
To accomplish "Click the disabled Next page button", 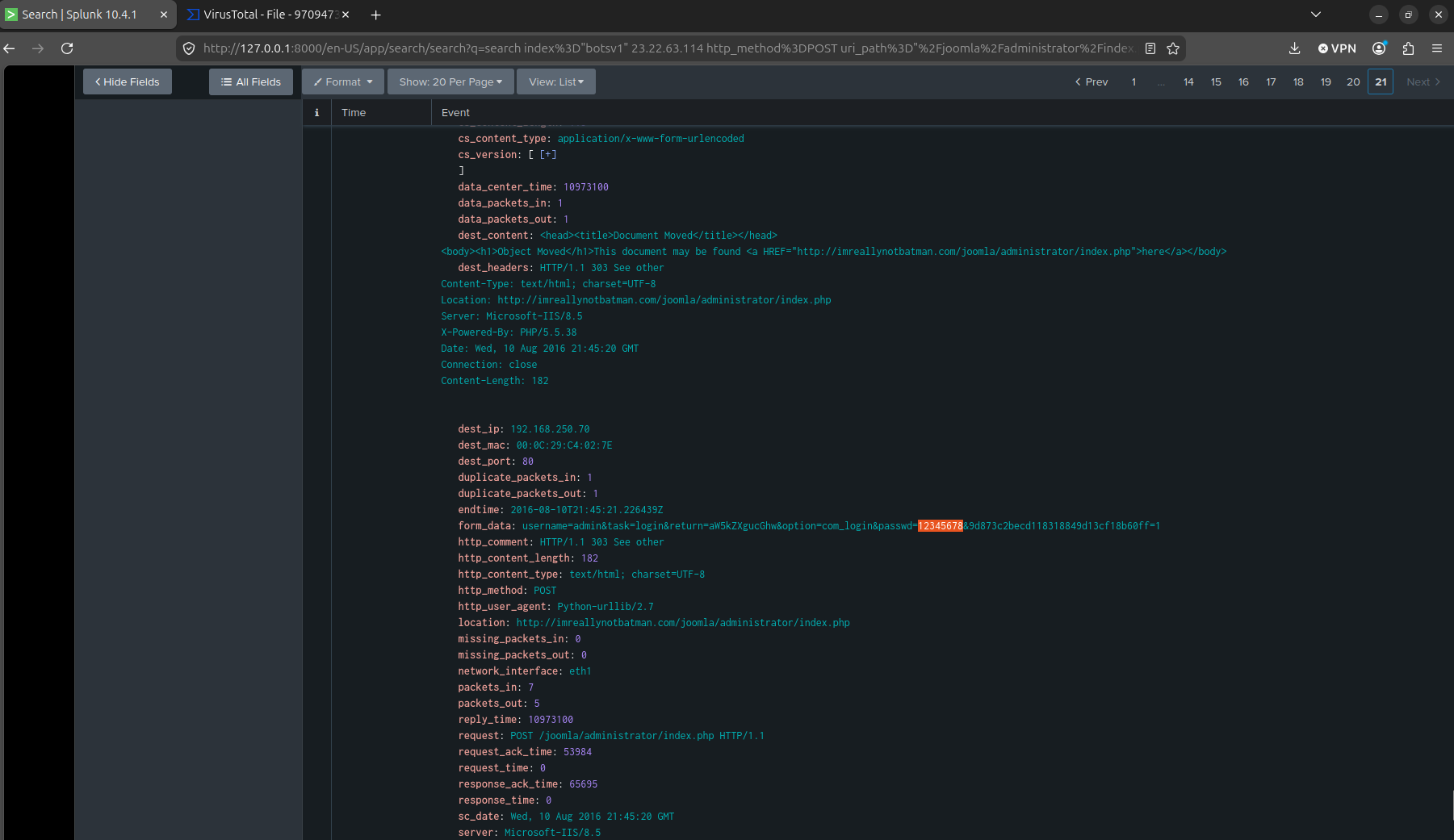I will [x=1423, y=81].
